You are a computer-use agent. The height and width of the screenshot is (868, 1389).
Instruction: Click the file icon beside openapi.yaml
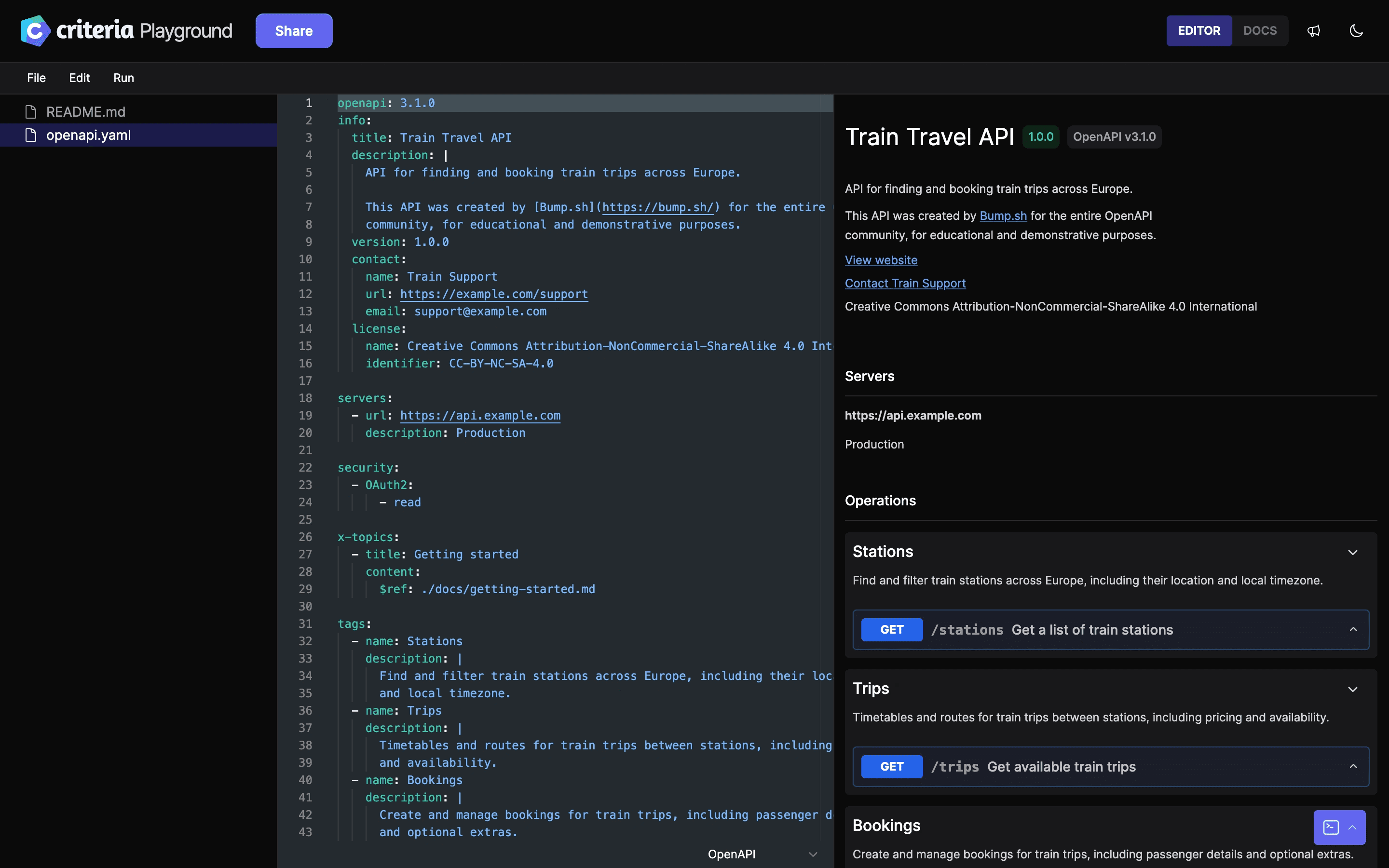[x=31, y=135]
